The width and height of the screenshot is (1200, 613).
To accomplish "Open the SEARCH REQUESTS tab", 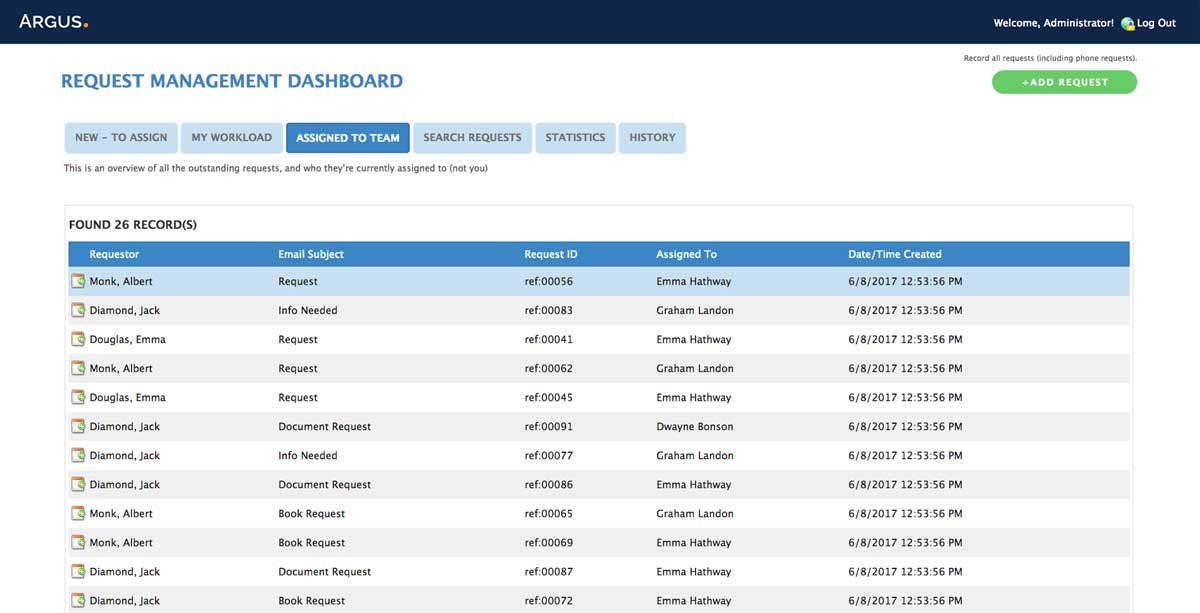I will pyautogui.click(x=472, y=137).
